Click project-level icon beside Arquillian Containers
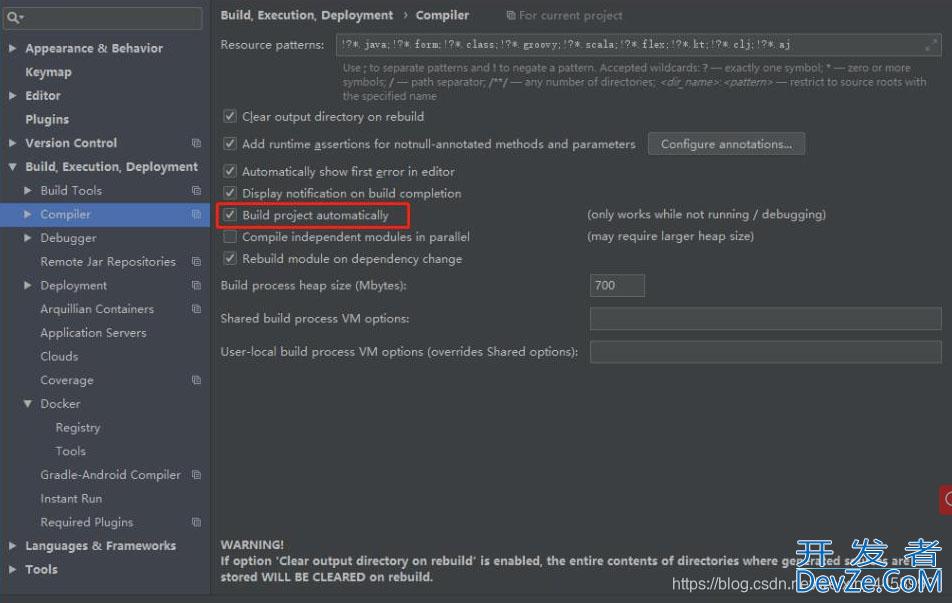The image size is (952, 603). click(196, 309)
